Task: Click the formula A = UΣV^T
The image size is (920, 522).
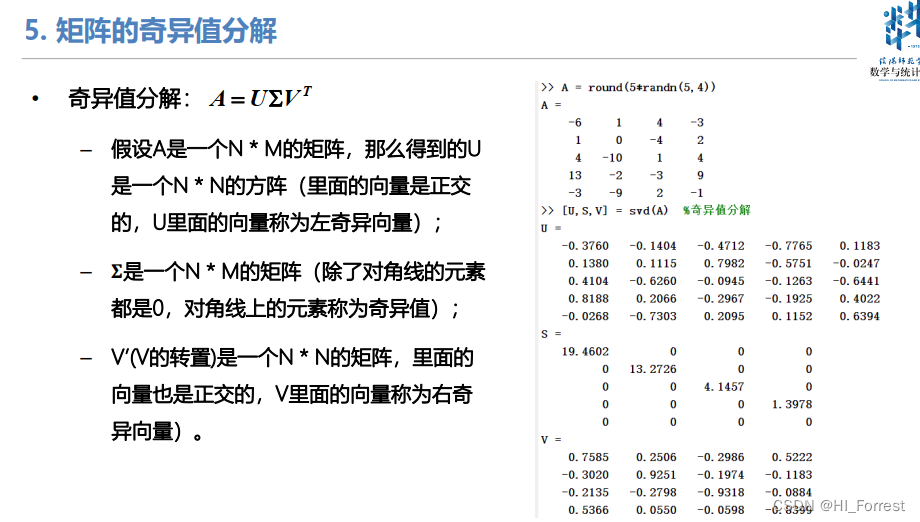Action: point(261,97)
